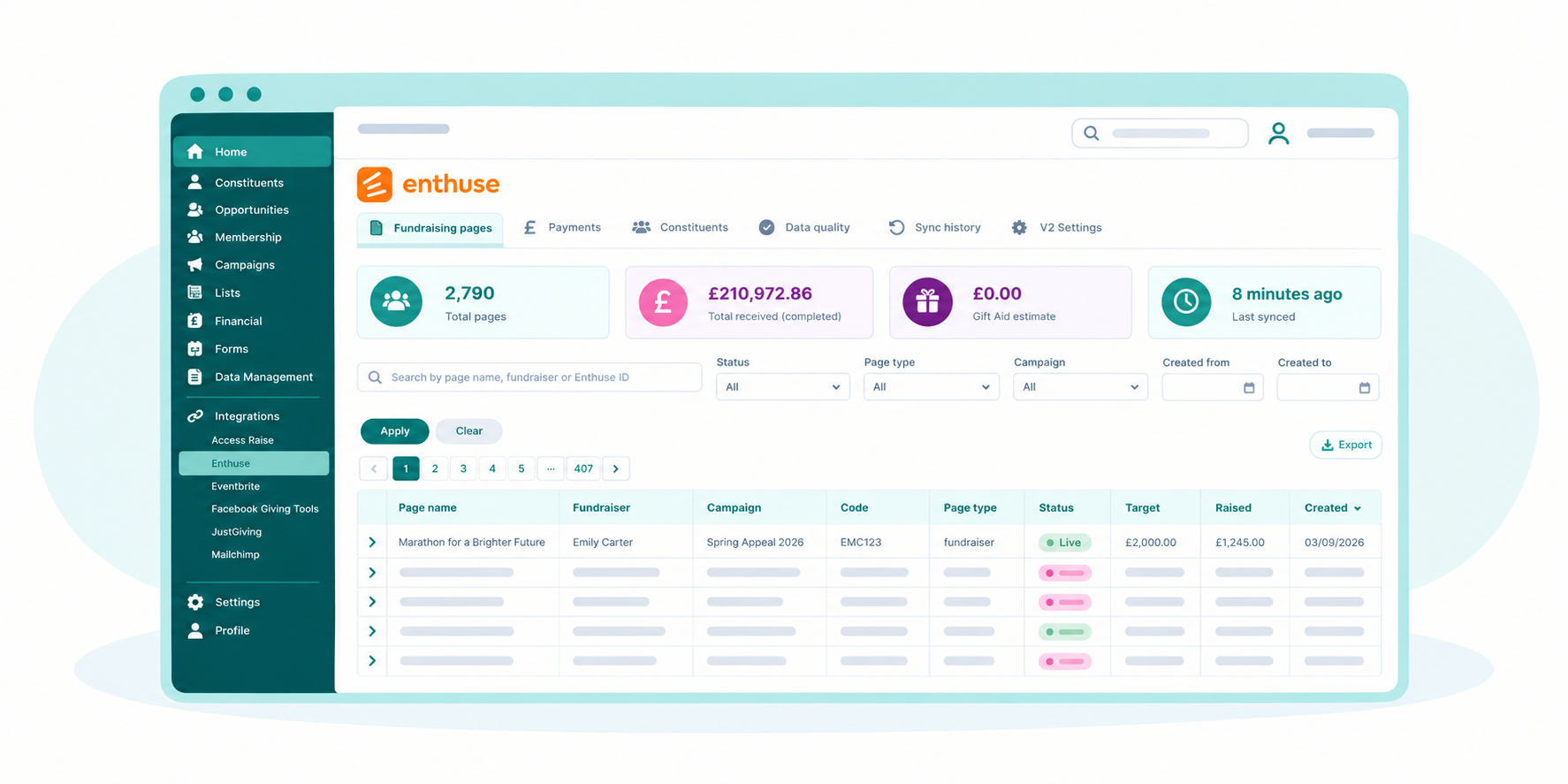The image size is (1568, 784).
Task: Click the pink pound Total received icon
Action: point(663,302)
